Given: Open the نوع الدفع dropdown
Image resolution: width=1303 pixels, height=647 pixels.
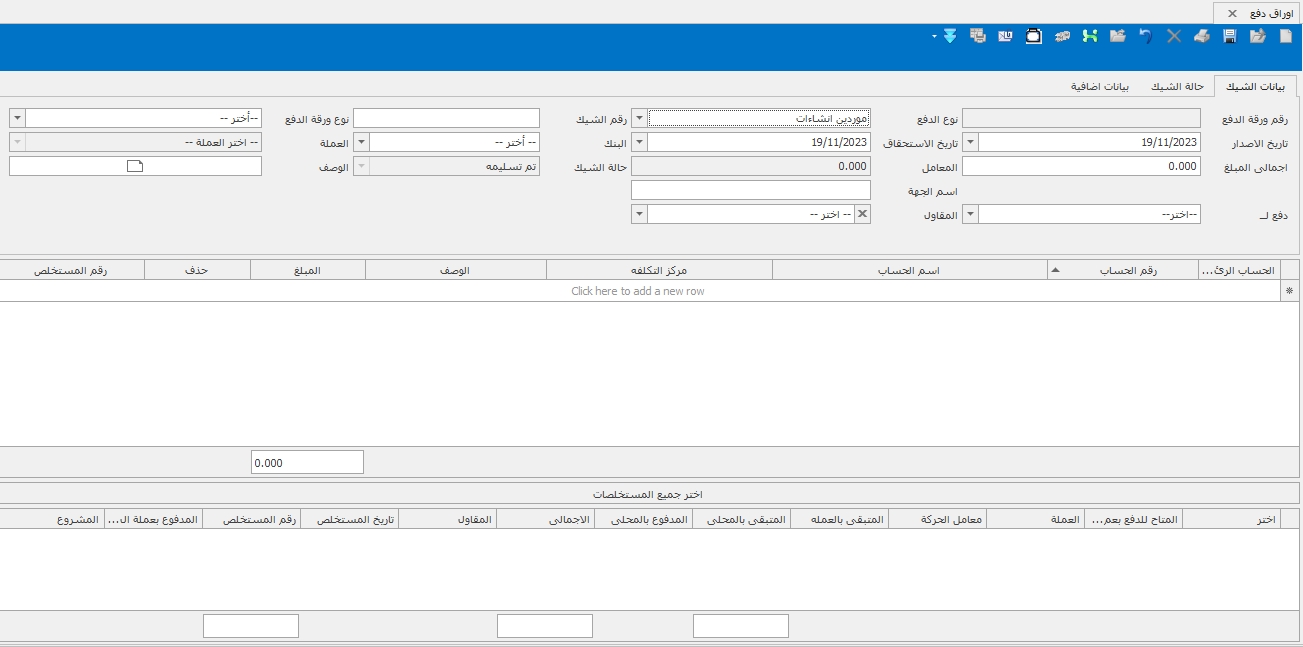Looking at the screenshot, I should coord(639,118).
